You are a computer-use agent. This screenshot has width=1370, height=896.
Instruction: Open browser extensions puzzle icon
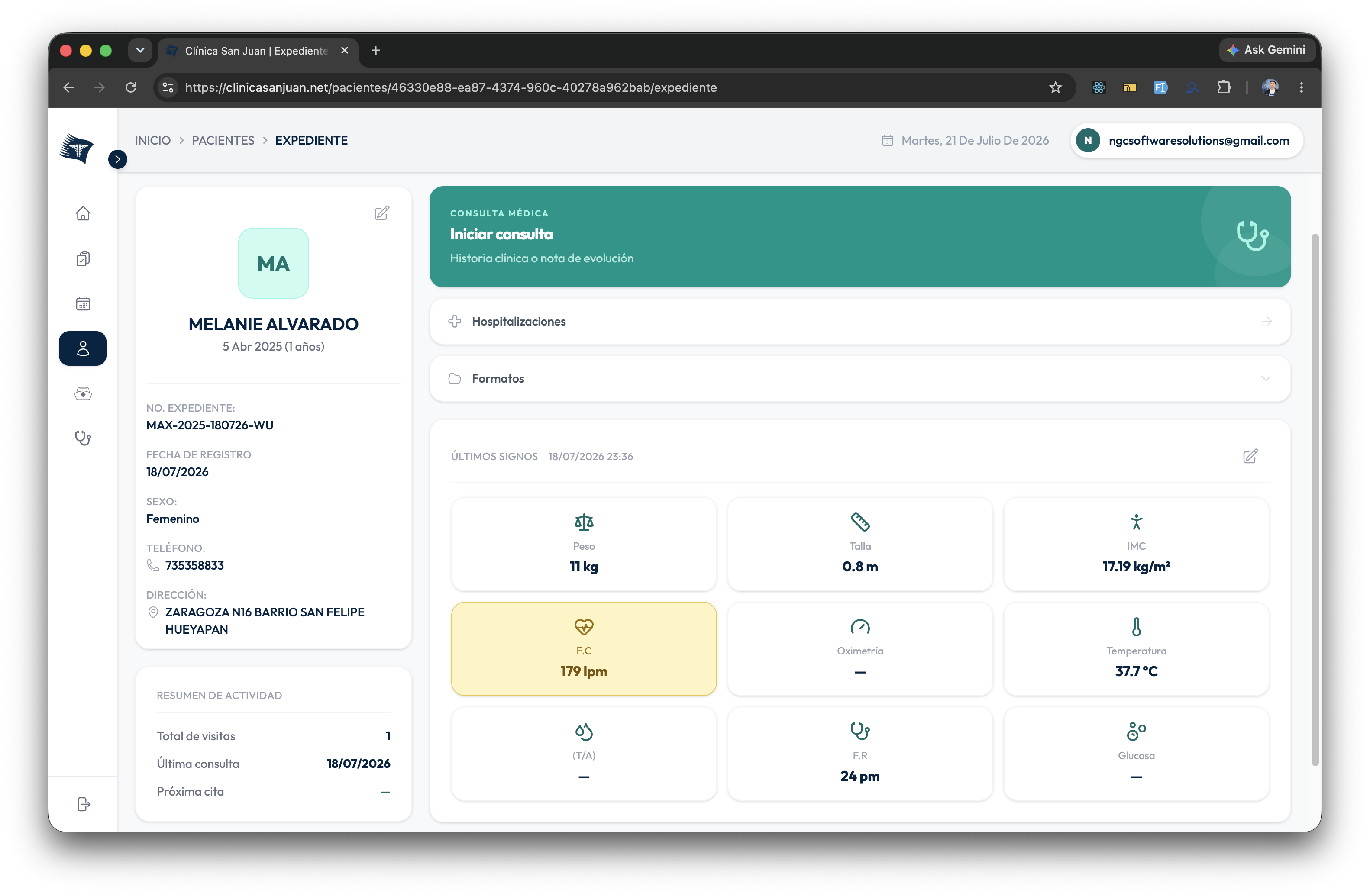[x=1225, y=87]
